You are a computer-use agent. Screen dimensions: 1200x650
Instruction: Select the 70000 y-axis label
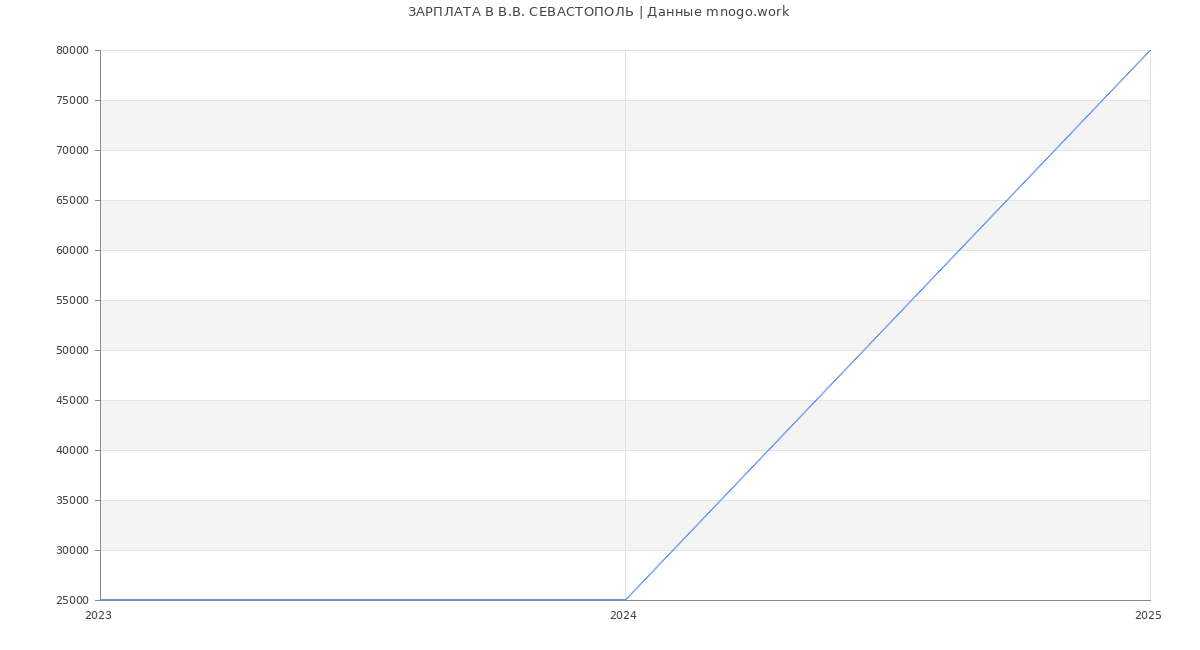point(72,151)
